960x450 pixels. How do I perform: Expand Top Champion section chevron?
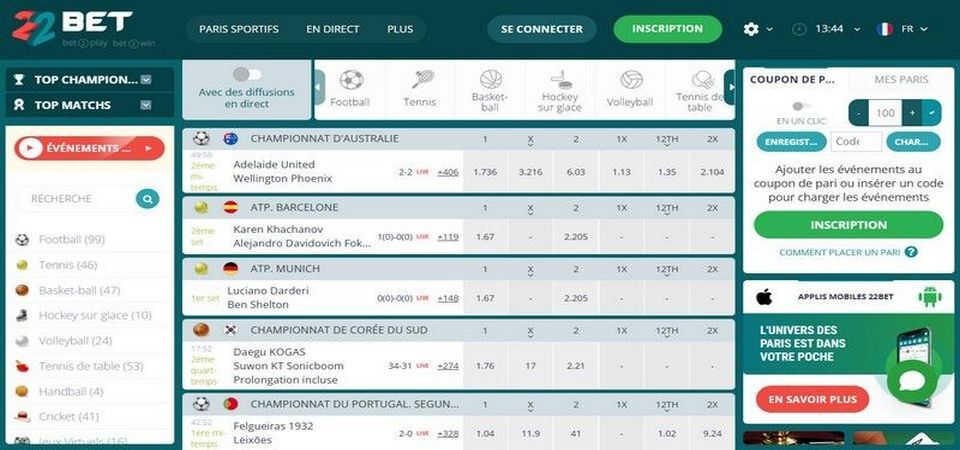[146, 80]
